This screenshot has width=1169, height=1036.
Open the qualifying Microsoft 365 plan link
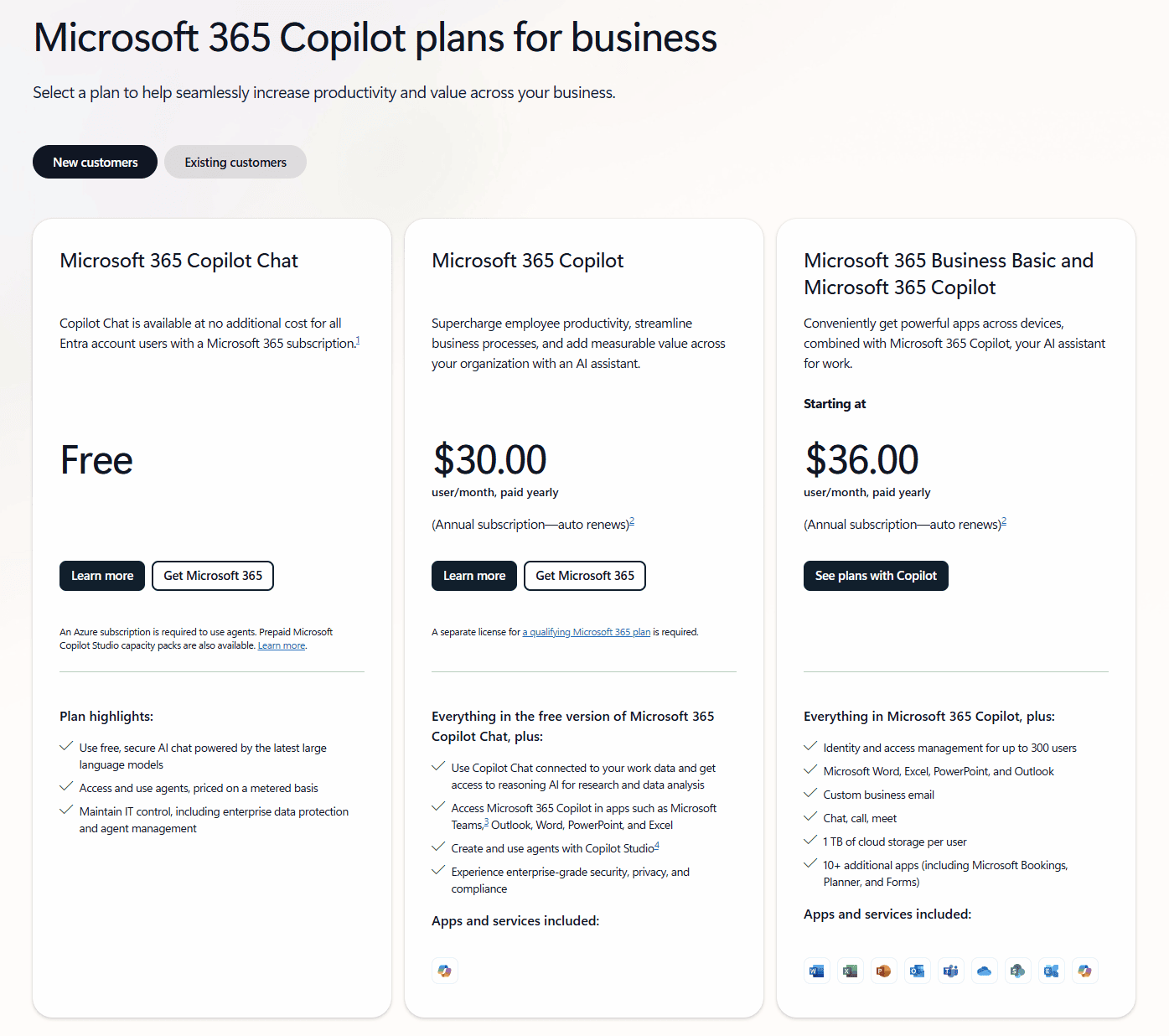click(x=587, y=632)
